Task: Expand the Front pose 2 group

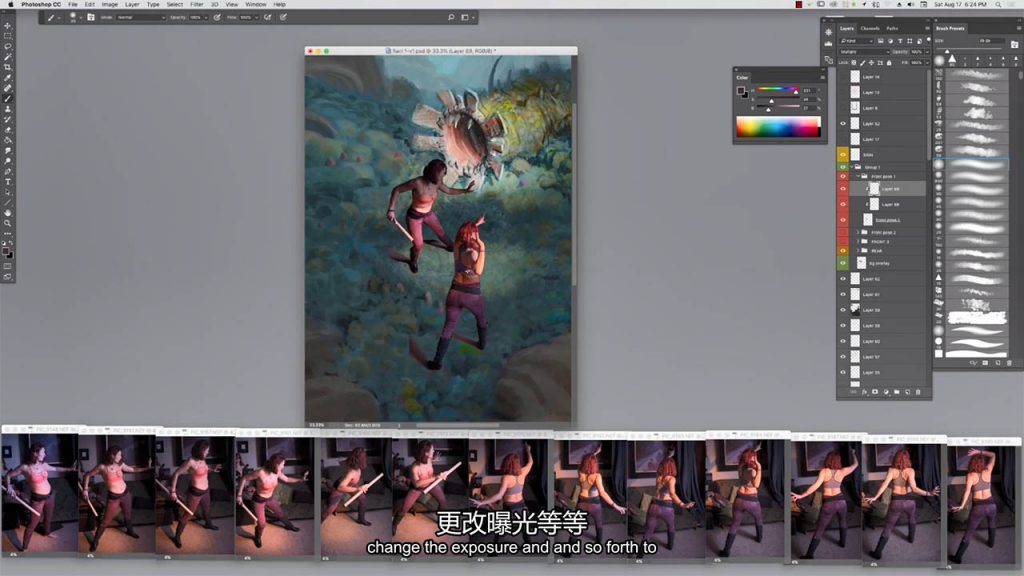Action: click(858, 232)
